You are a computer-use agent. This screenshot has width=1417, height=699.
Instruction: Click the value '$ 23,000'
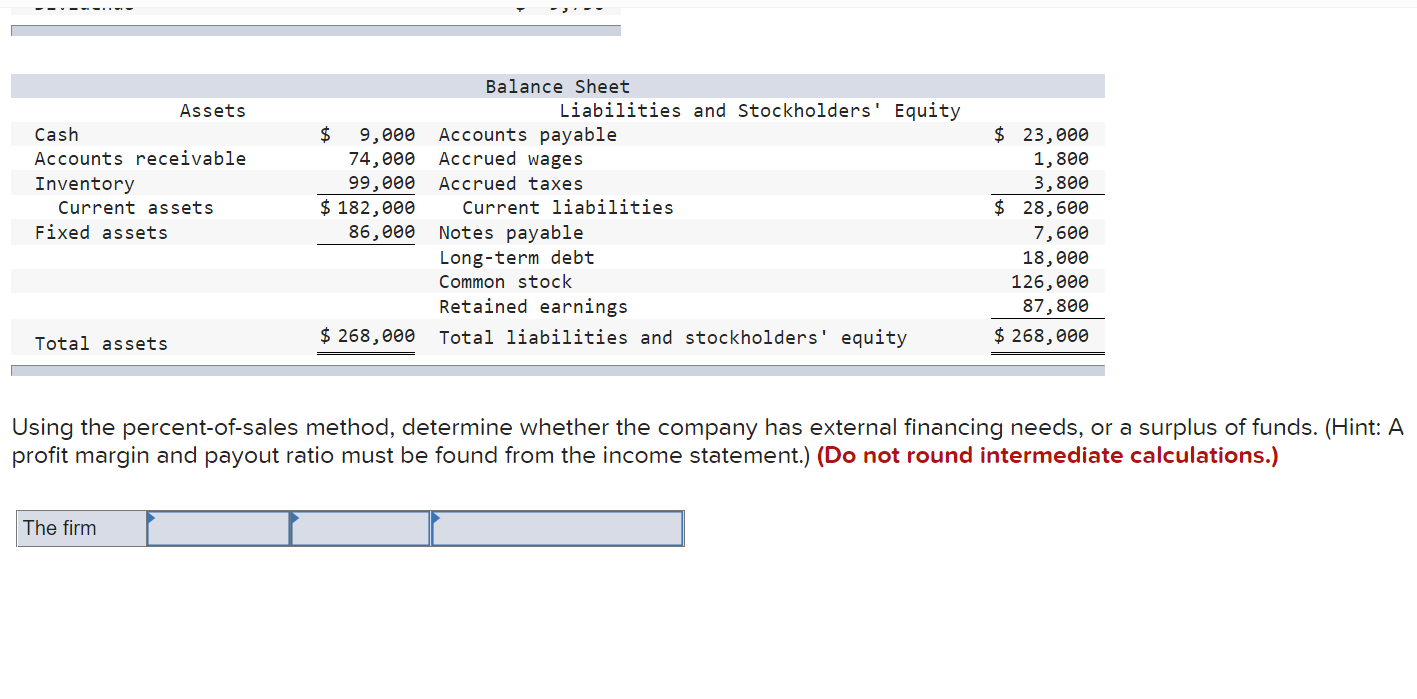(x=1041, y=135)
